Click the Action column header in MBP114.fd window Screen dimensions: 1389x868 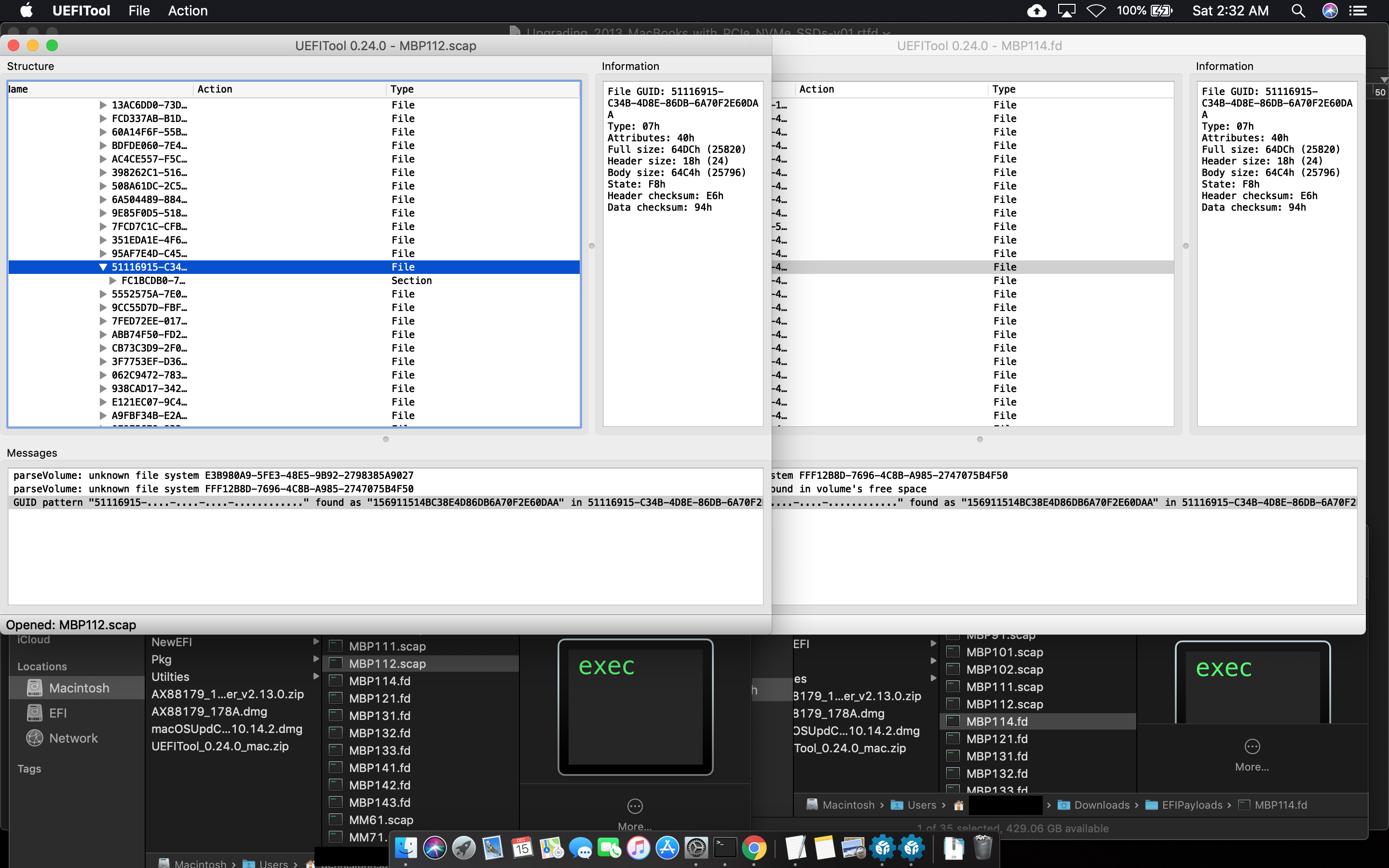[892, 89]
